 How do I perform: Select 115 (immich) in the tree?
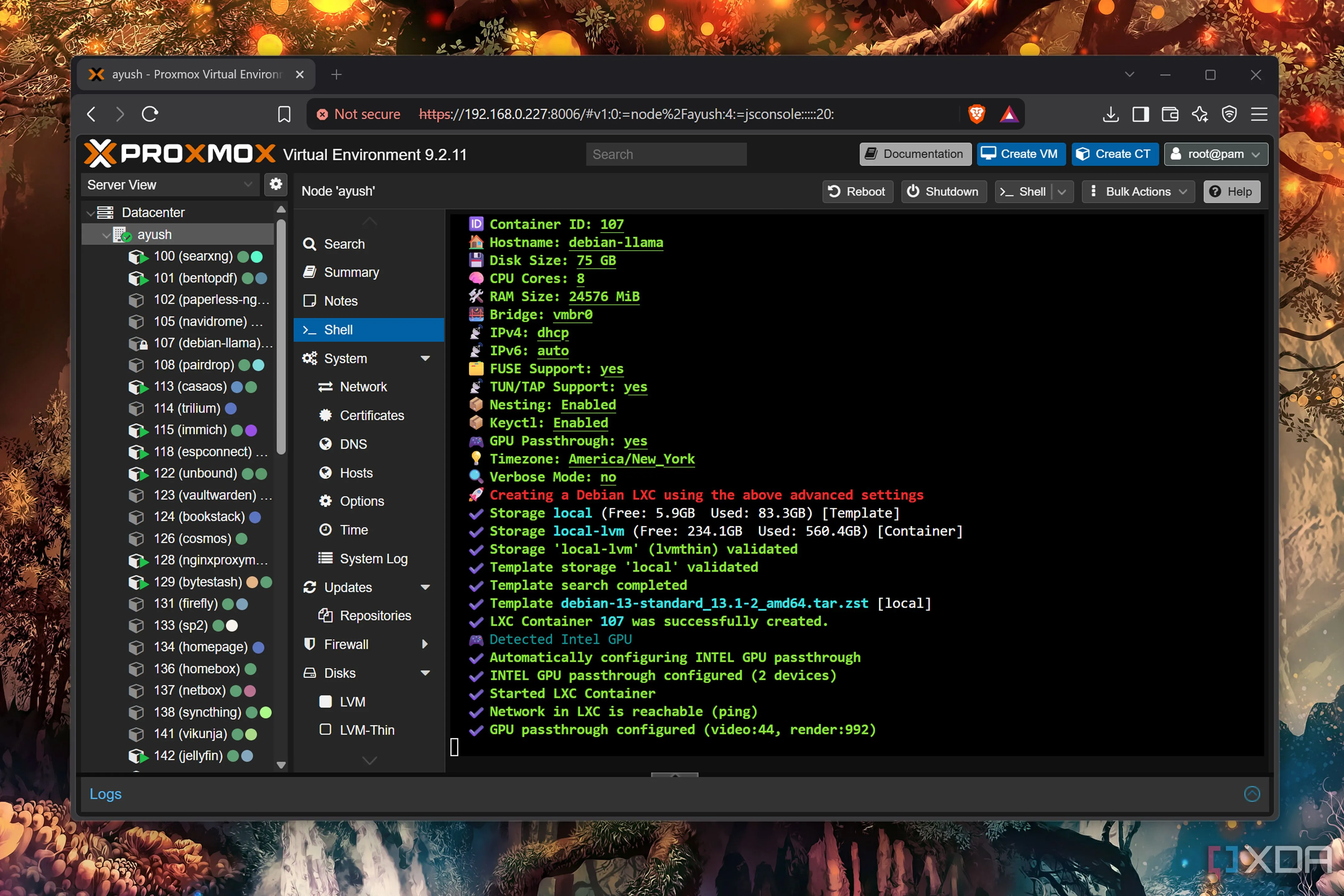coord(178,430)
